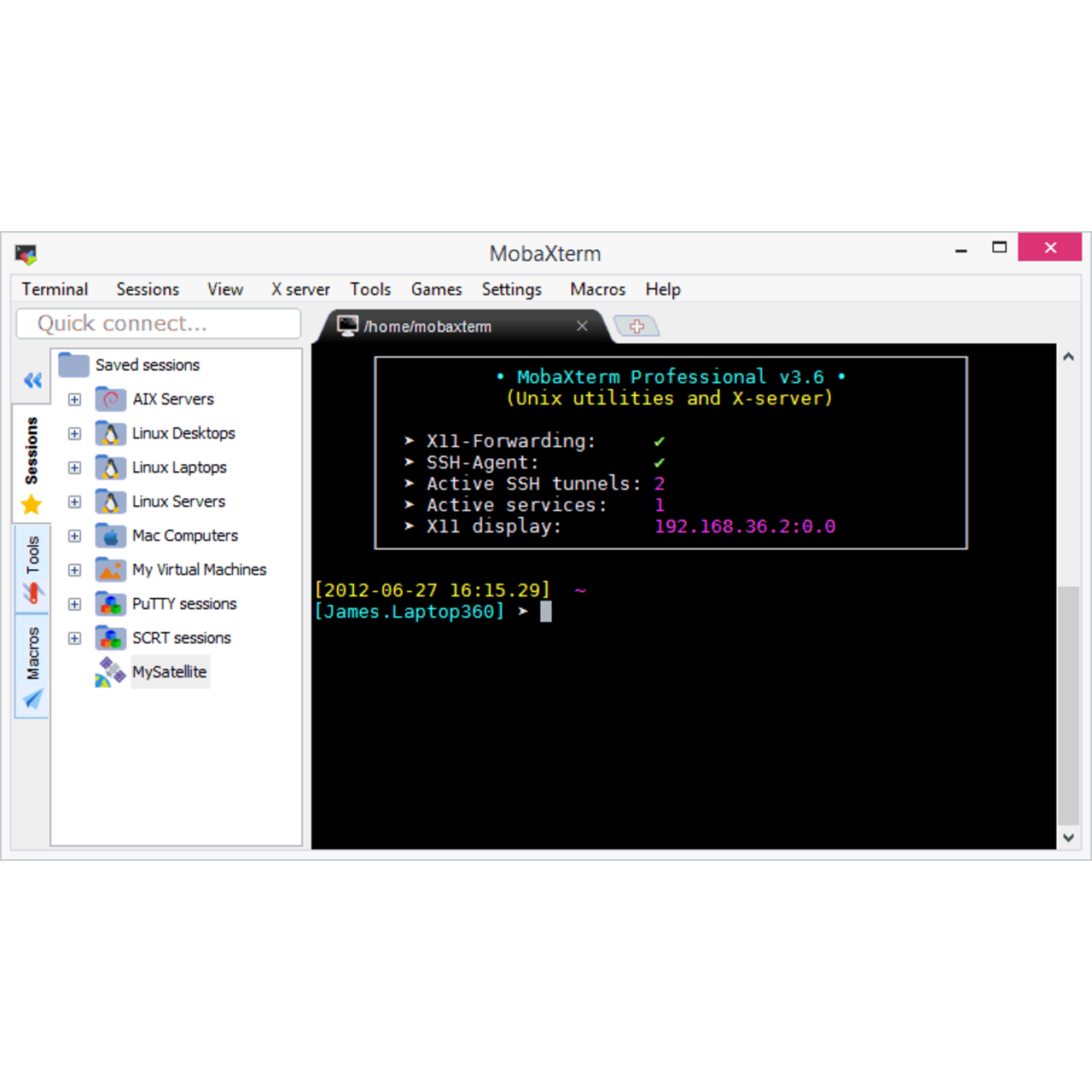
Task: Open the Settings menu
Action: [x=511, y=289]
